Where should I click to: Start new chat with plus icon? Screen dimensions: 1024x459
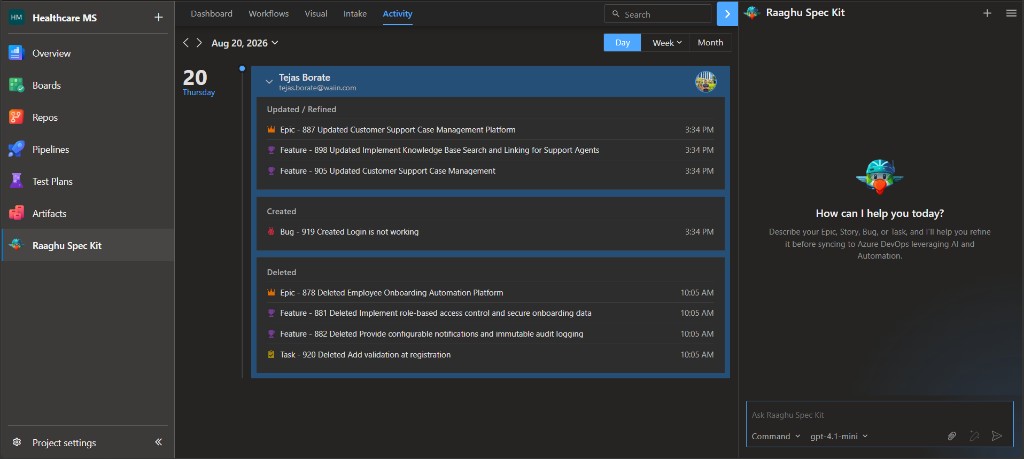point(987,13)
